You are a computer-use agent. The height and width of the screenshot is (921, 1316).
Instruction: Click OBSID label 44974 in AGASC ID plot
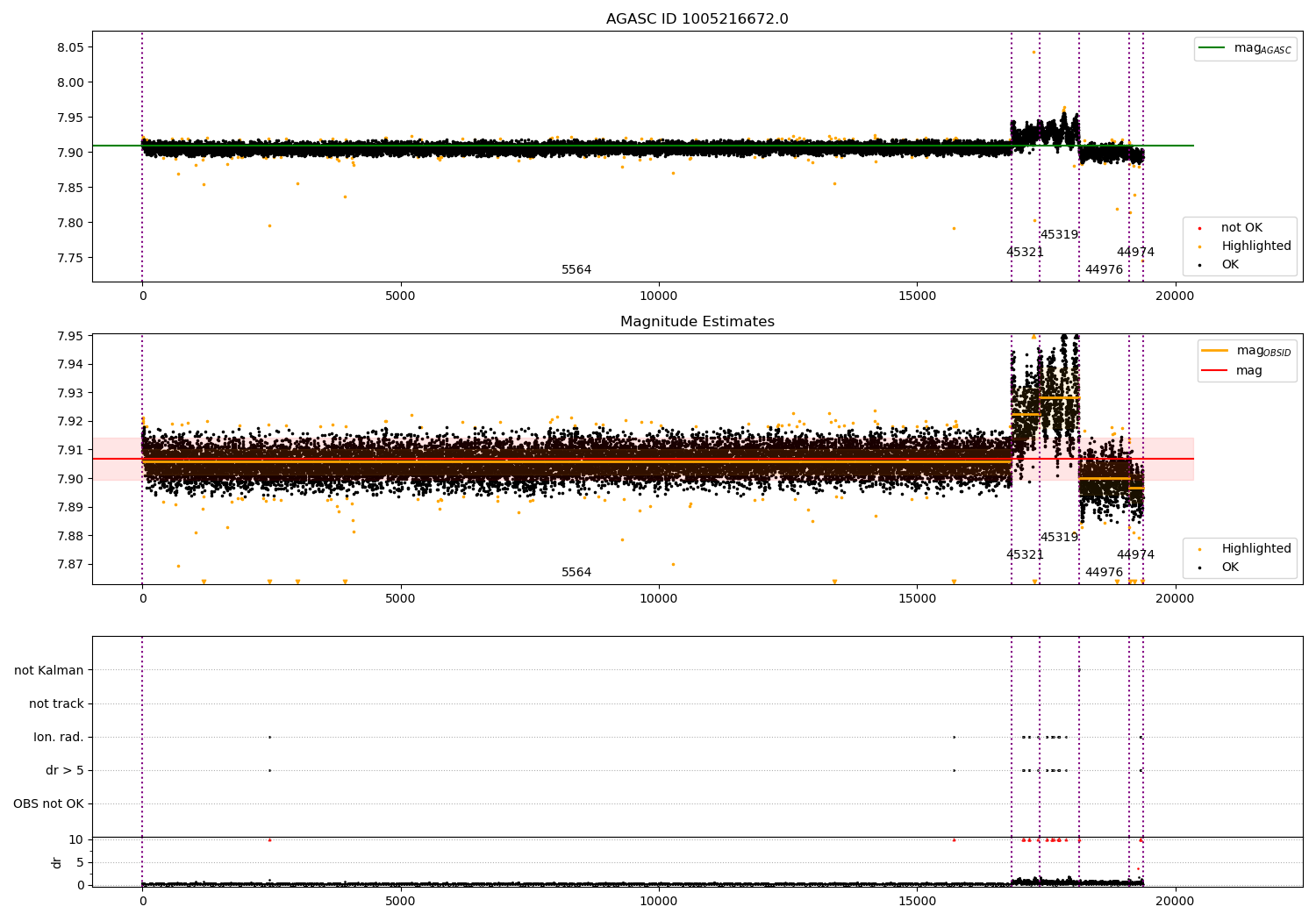point(1135,253)
